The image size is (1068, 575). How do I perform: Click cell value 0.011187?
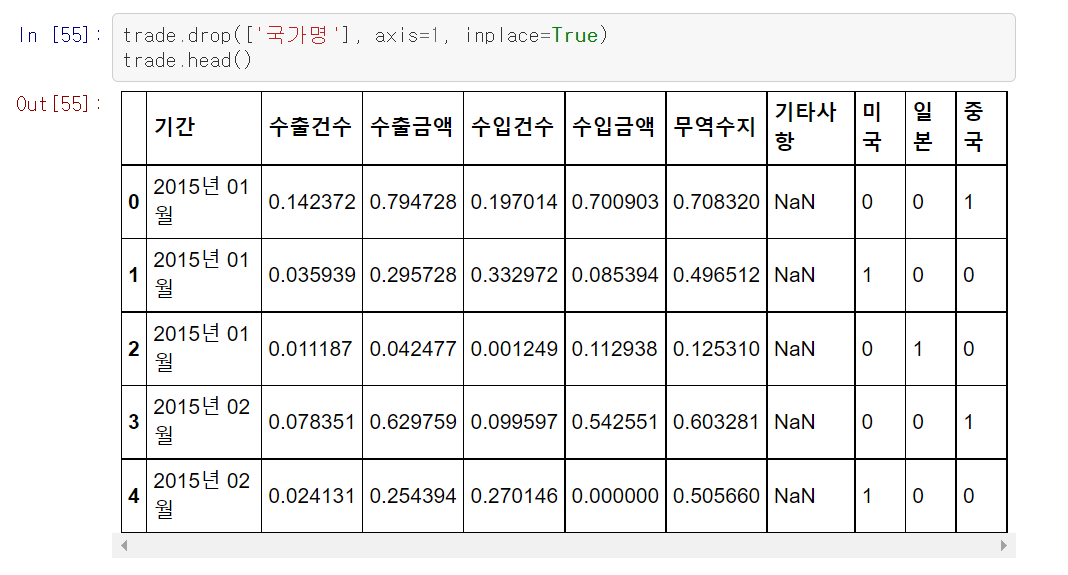coord(310,349)
